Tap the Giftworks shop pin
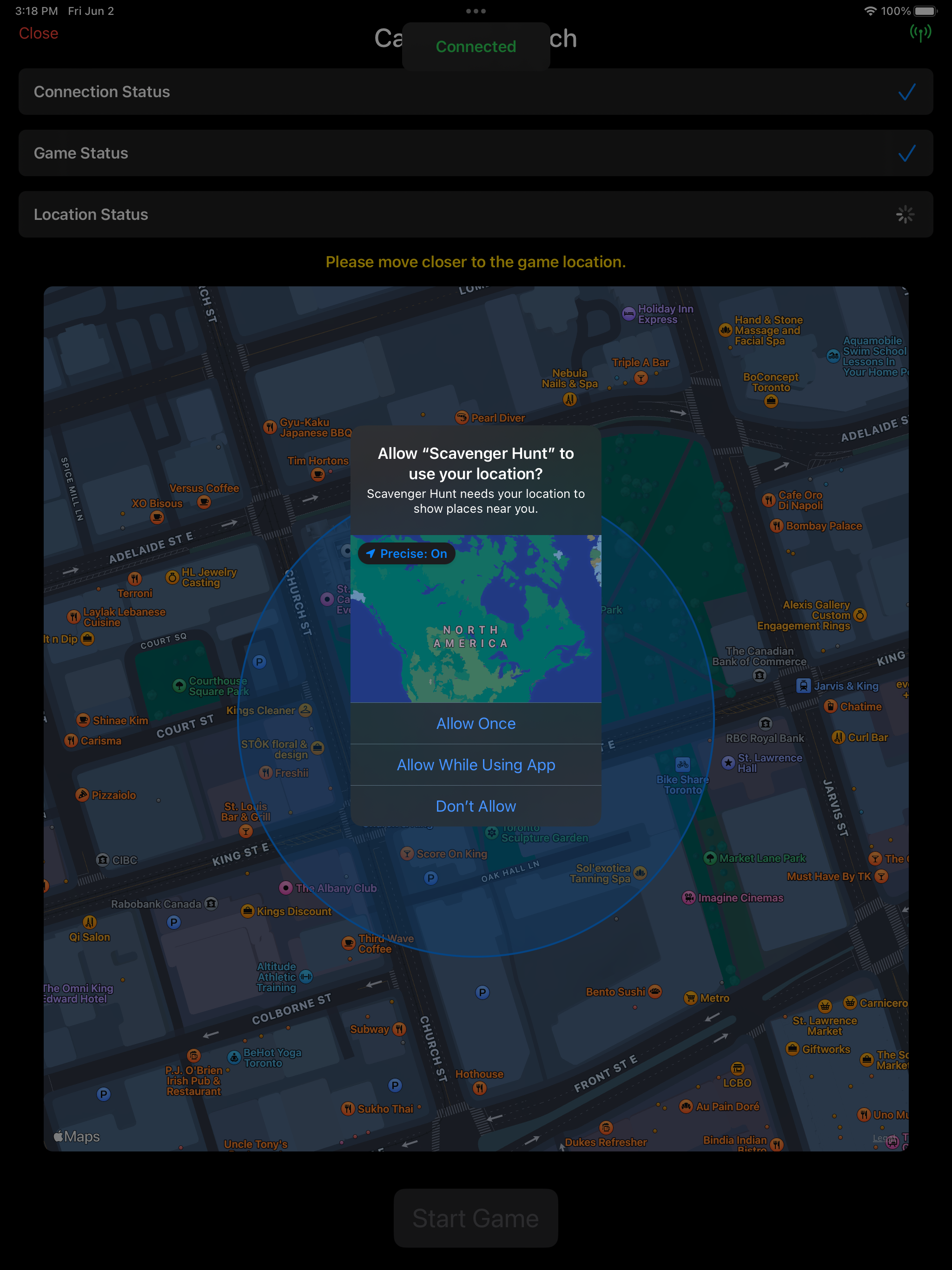 793,1048
